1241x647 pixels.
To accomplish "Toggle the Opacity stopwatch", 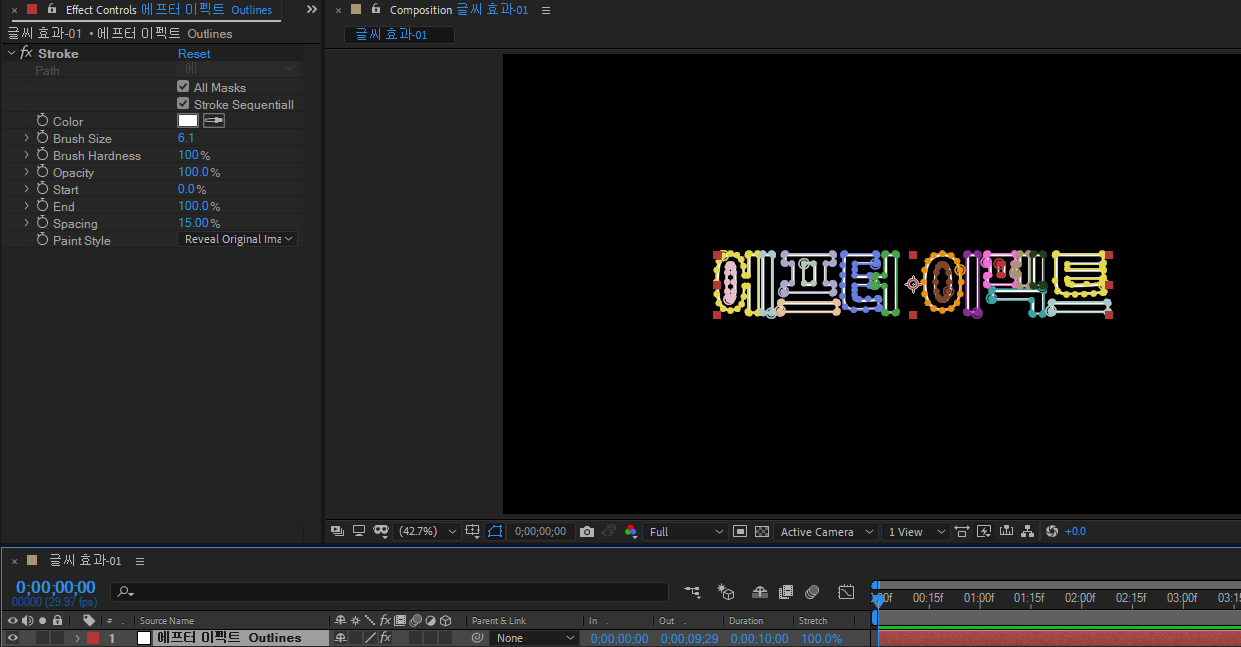I will coord(42,172).
